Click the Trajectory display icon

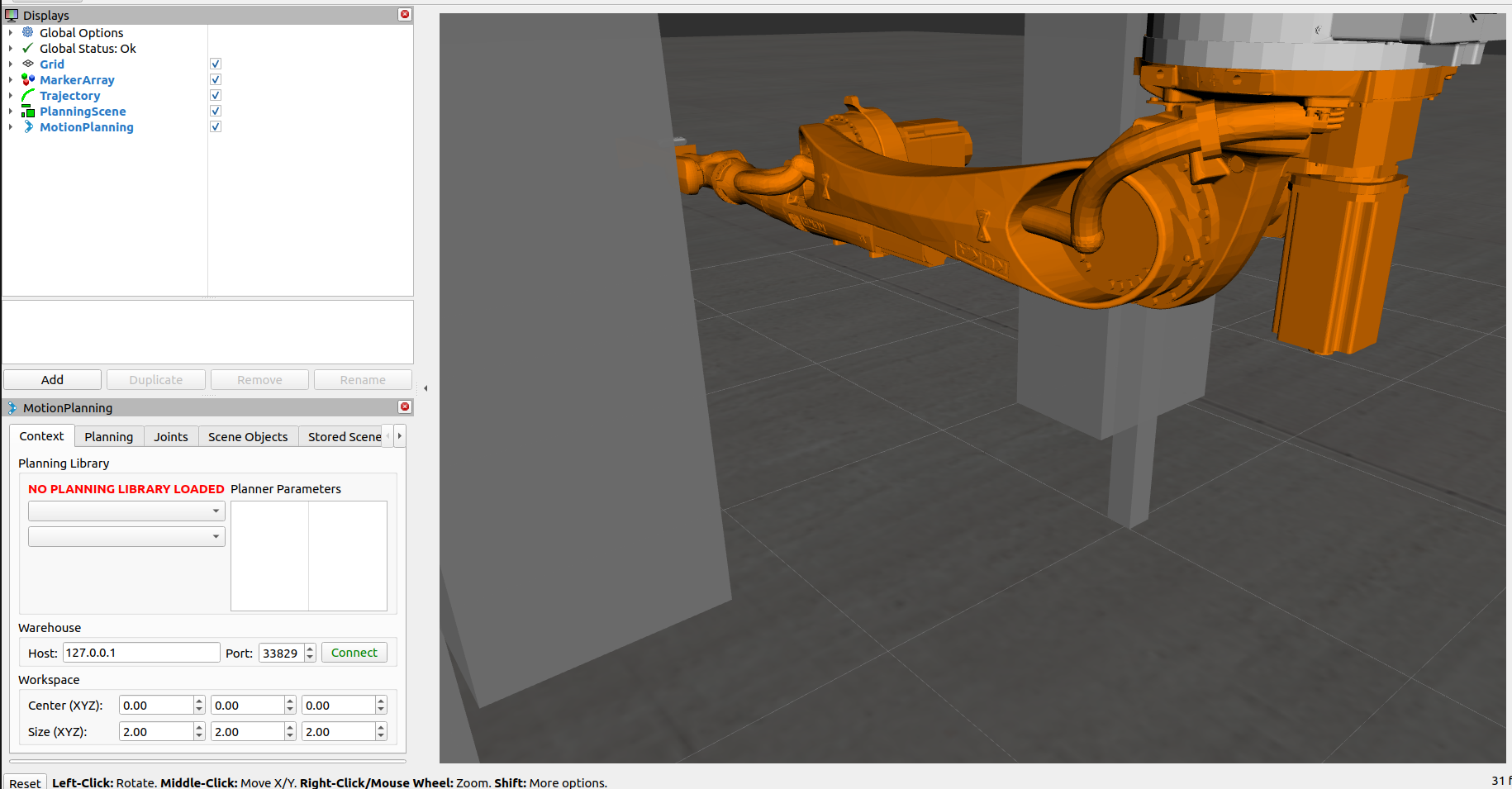point(27,95)
